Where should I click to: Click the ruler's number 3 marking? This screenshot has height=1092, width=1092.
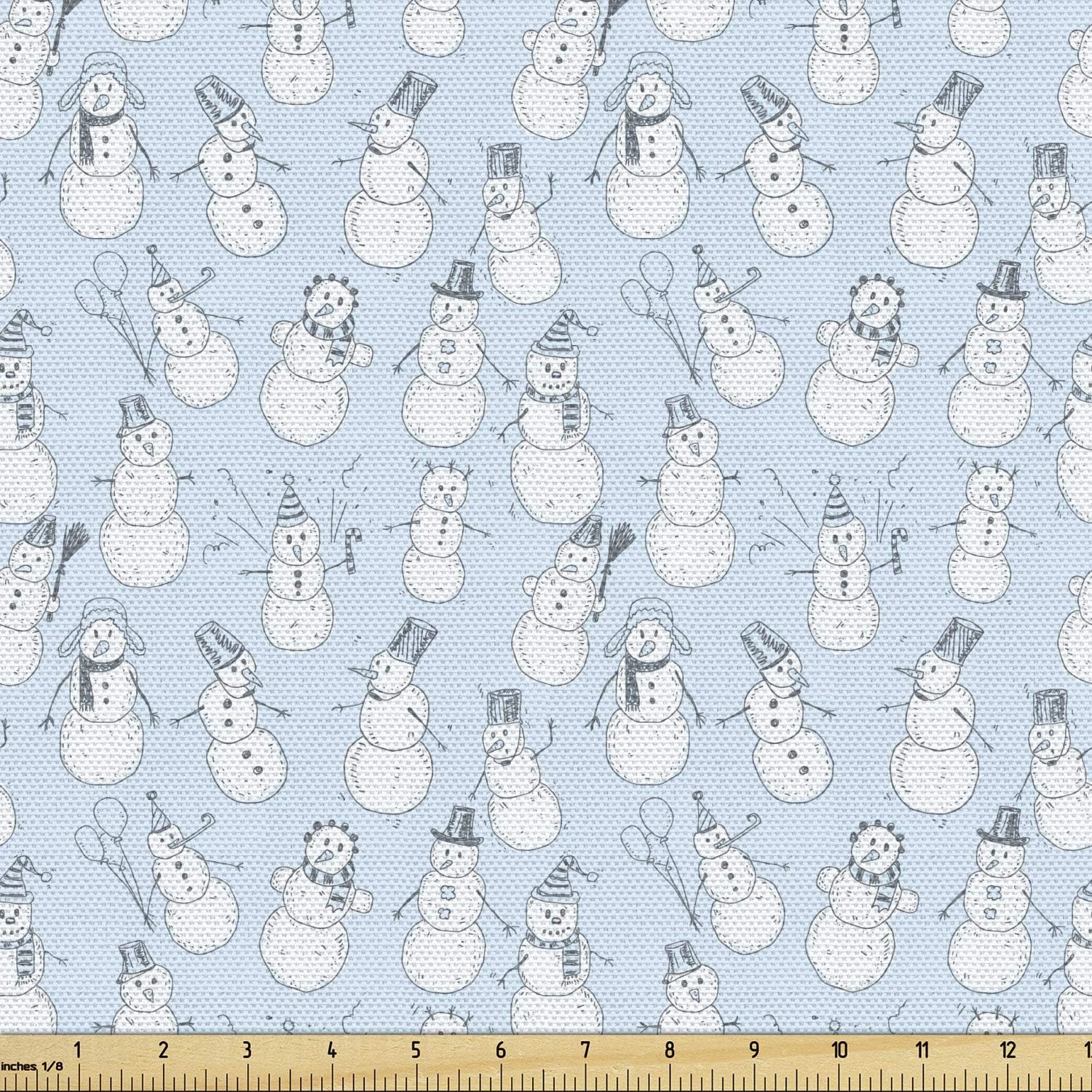(248, 1051)
